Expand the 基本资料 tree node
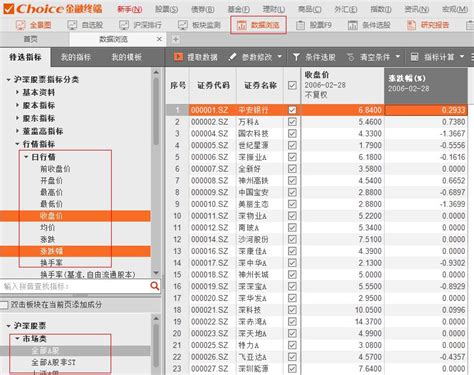 coord(17,92)
